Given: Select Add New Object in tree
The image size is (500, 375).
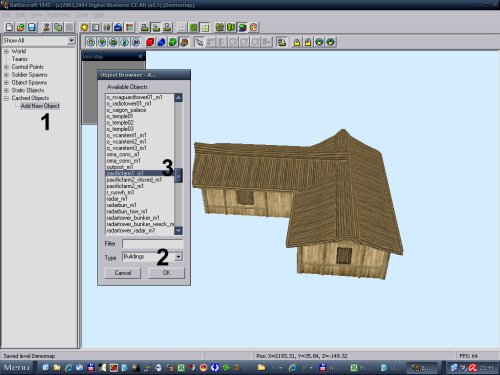Looking at the screenshot, I should point(40,106).
